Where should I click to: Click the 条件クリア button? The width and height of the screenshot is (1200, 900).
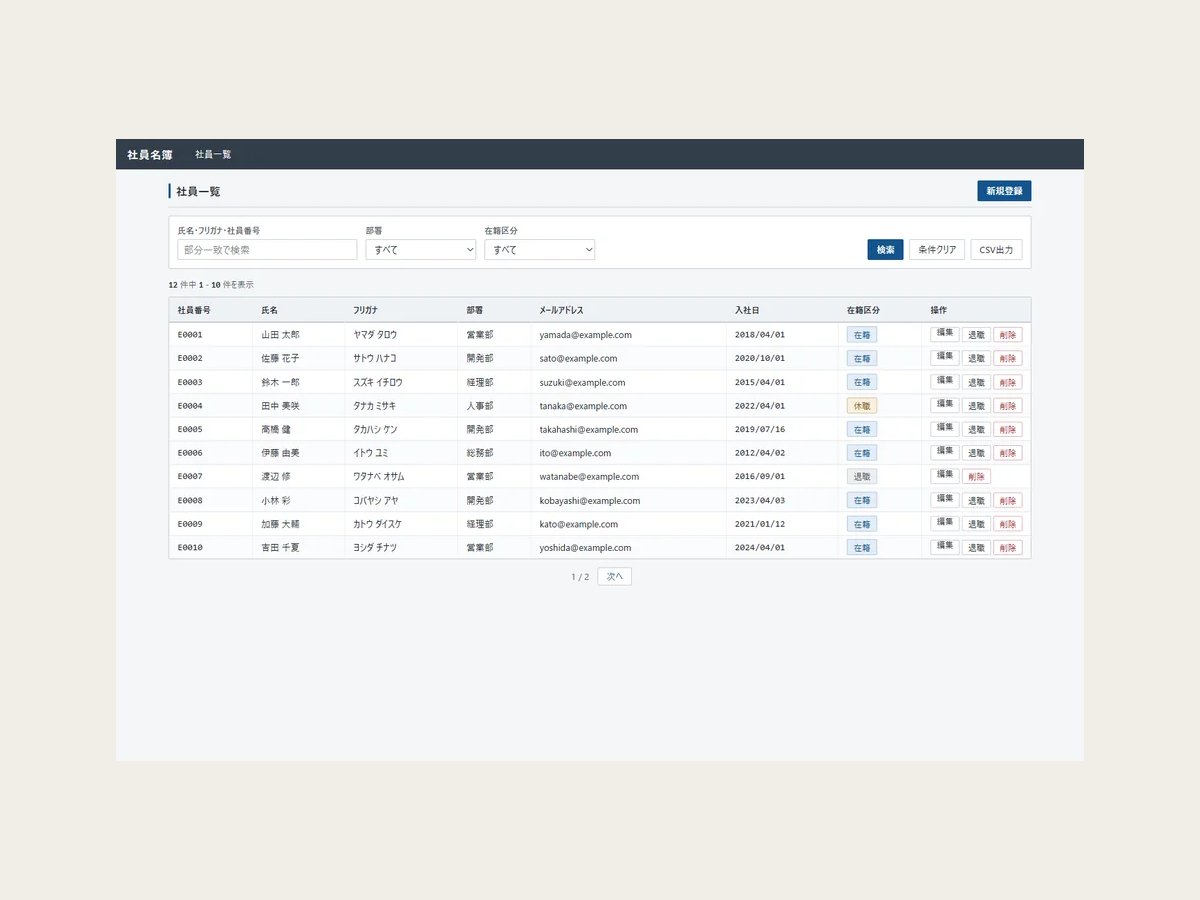click(x=937, y=250)
